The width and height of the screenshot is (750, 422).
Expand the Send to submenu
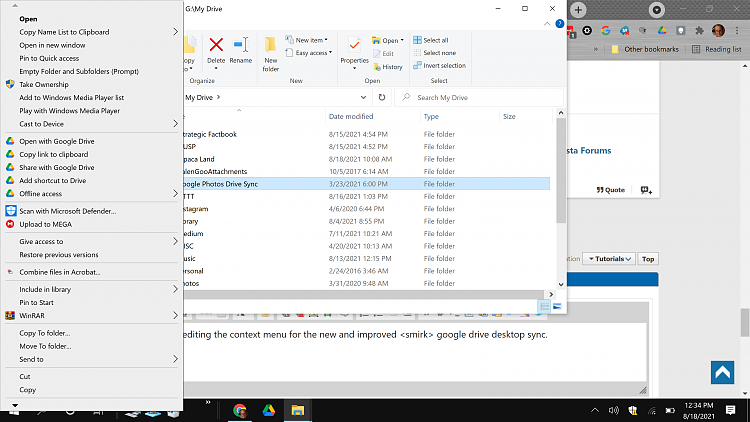[175, 359]
